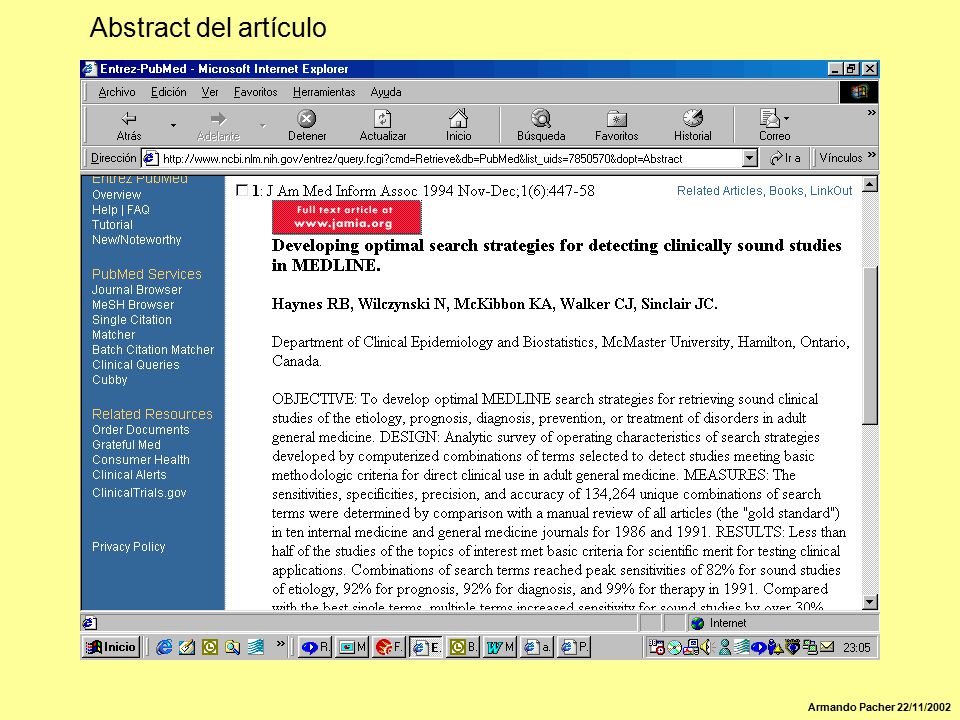This screenshot has height=720, width=960.
Task: Open the Related Articles link
Action: point(719,191)
